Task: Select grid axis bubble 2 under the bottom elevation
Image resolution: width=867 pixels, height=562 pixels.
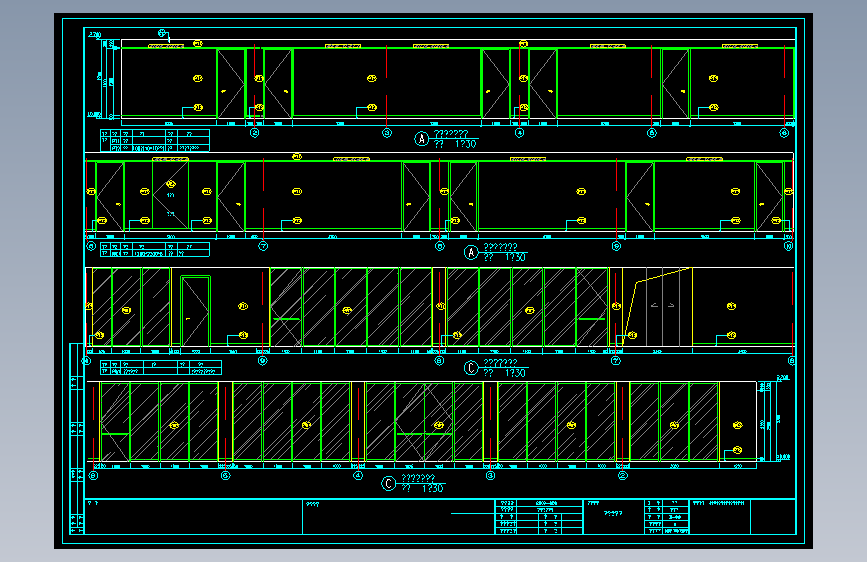Action: coord(623,475)
